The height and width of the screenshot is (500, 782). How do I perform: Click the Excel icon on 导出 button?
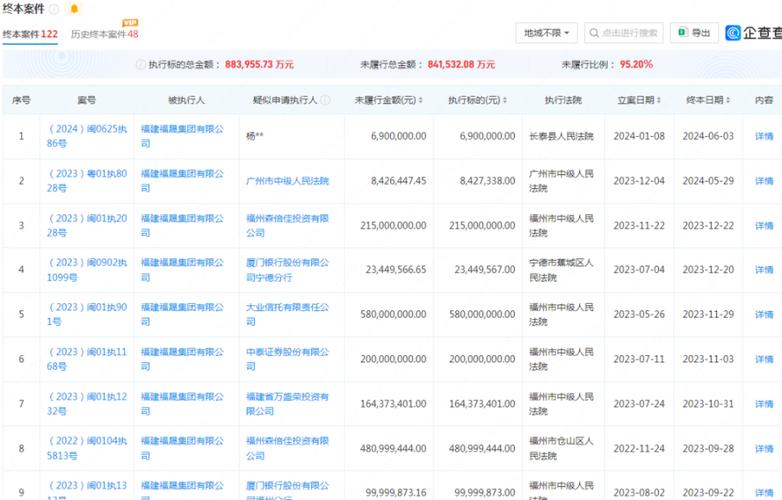[x=682, y=32]
